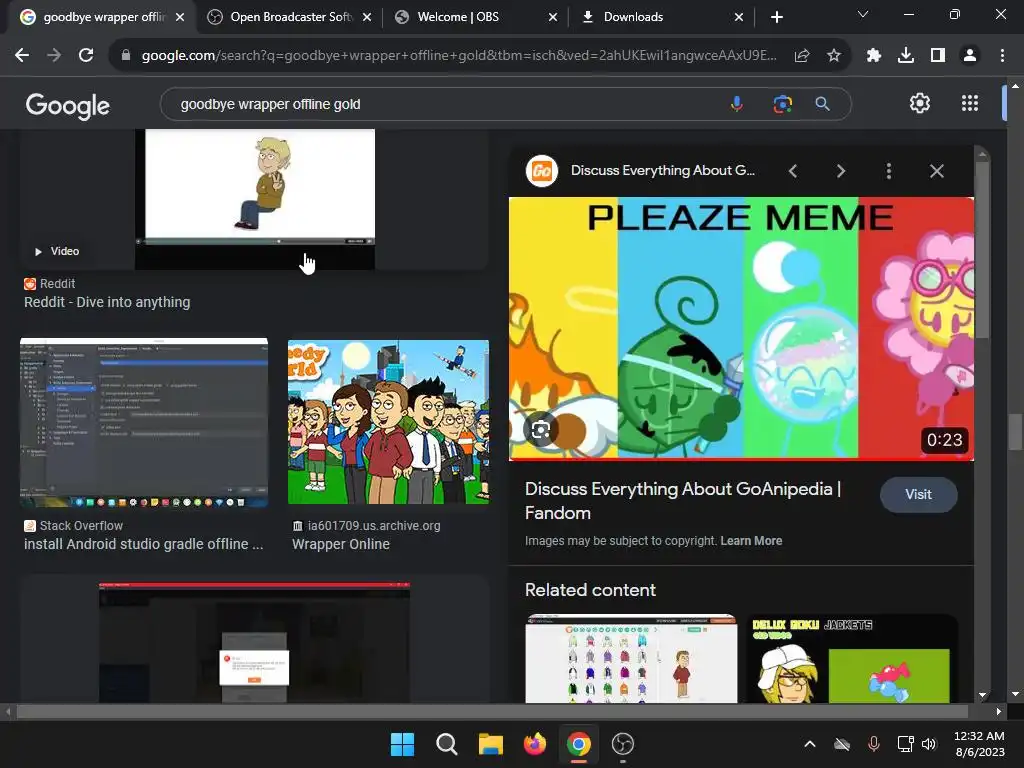Open the jacket selection related thumbnail
The height and width of the screenshot is (768, 1024).
click(631, 658)
